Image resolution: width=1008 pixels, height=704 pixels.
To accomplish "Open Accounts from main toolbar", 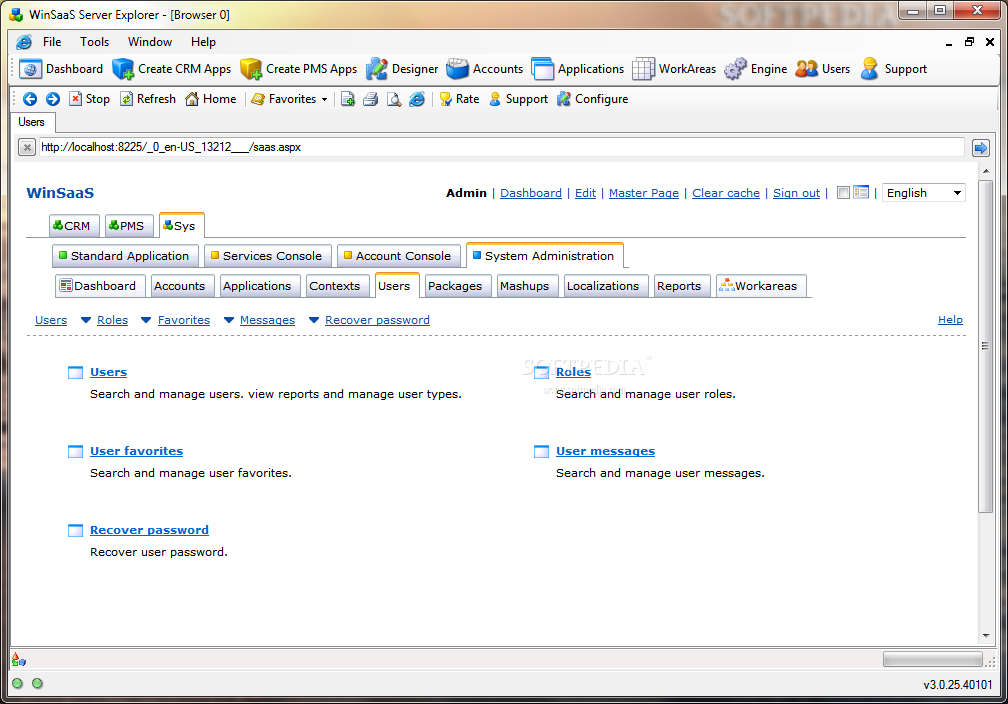I will (485, 69).
